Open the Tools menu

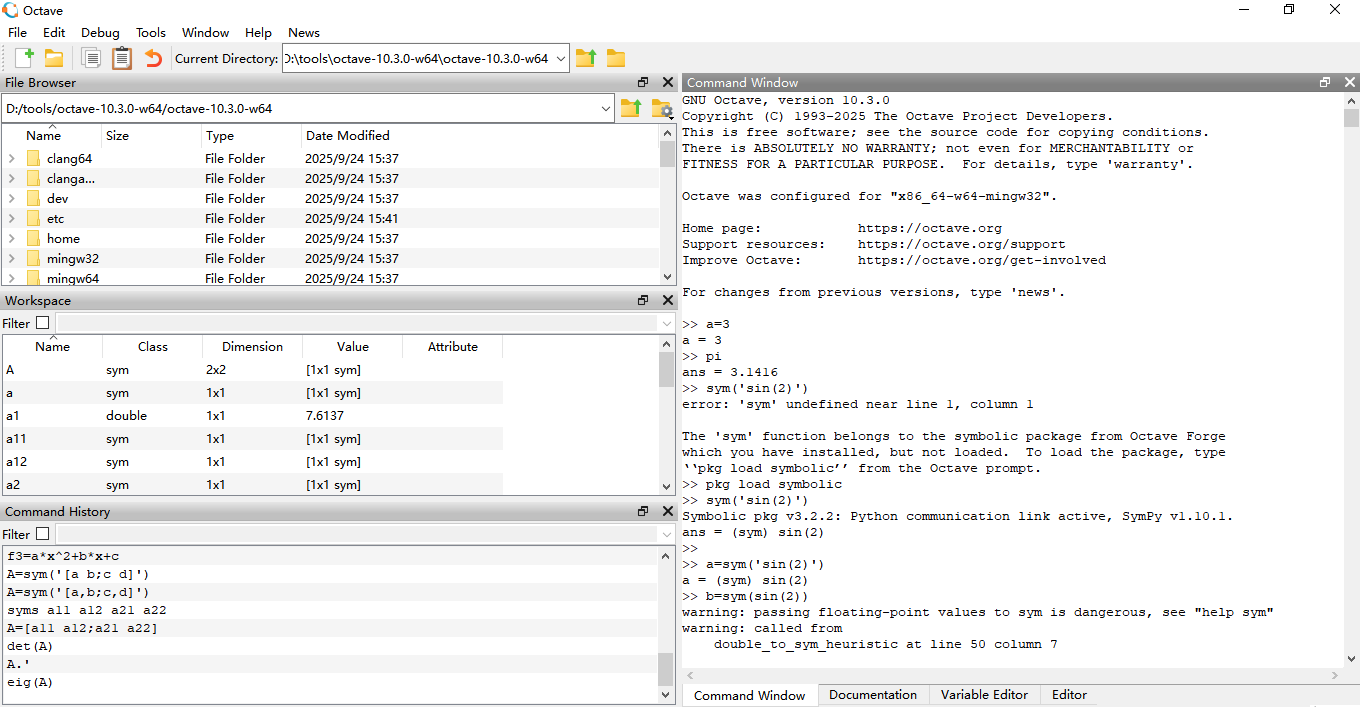(x=151, y=32)
